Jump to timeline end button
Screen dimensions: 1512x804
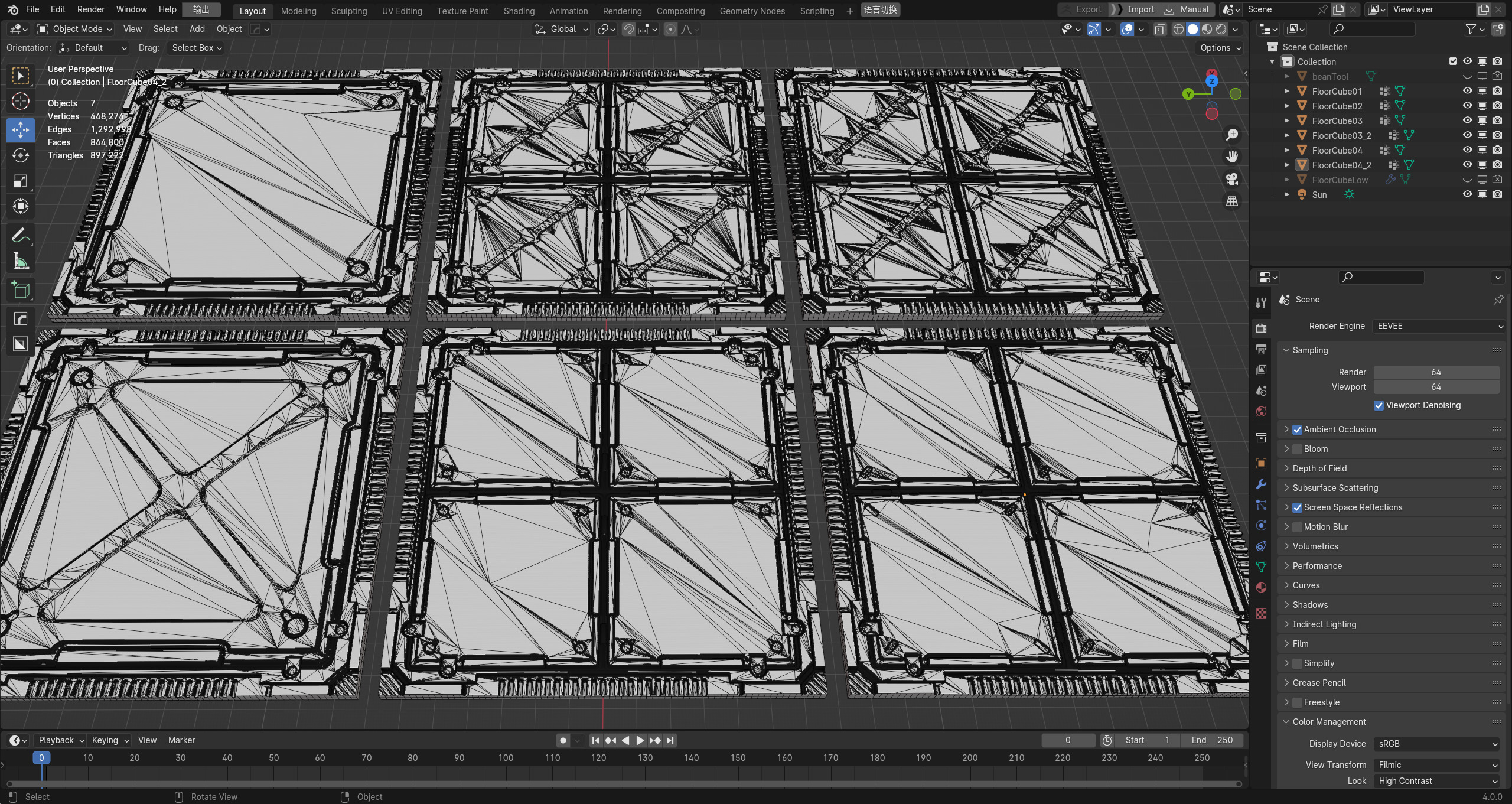[670, 740]
